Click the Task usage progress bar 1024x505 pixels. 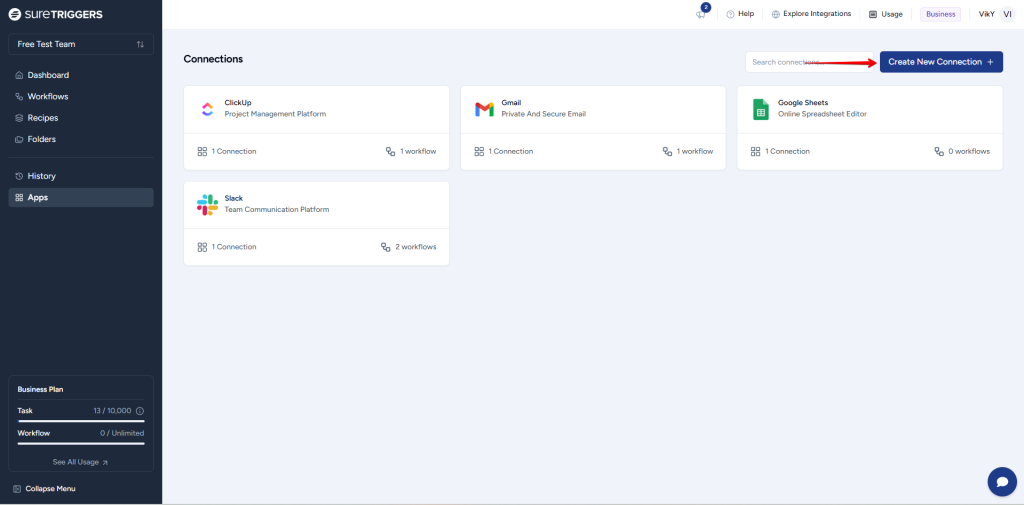[x=81, y=421]
